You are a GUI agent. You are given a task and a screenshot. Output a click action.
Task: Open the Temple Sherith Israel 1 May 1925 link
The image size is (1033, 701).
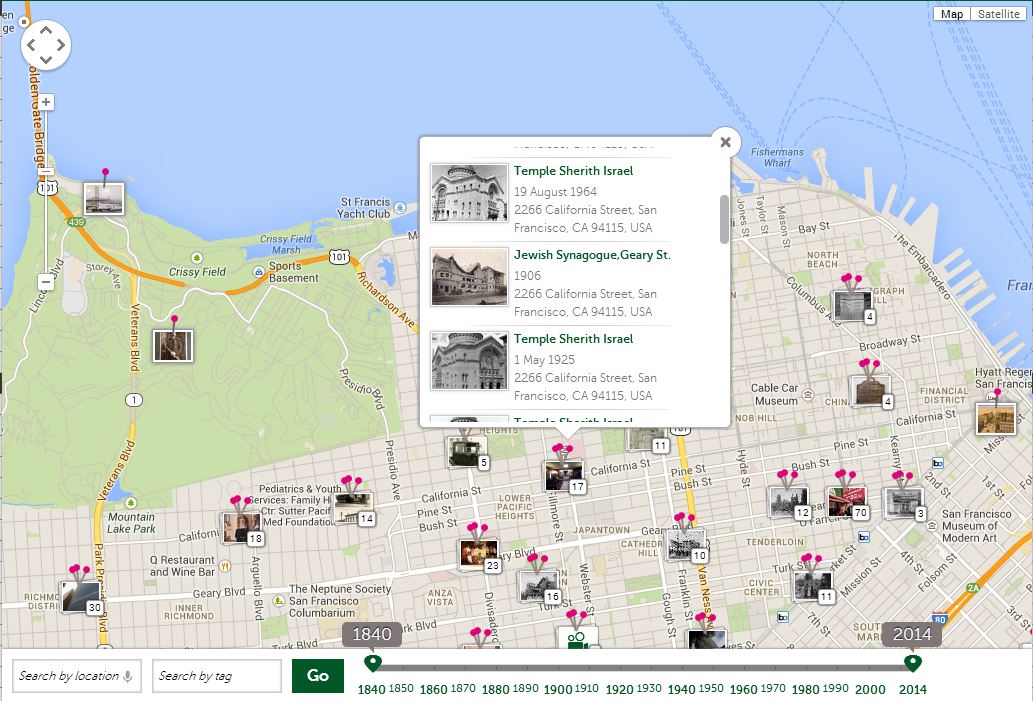(x=573, y=339)
